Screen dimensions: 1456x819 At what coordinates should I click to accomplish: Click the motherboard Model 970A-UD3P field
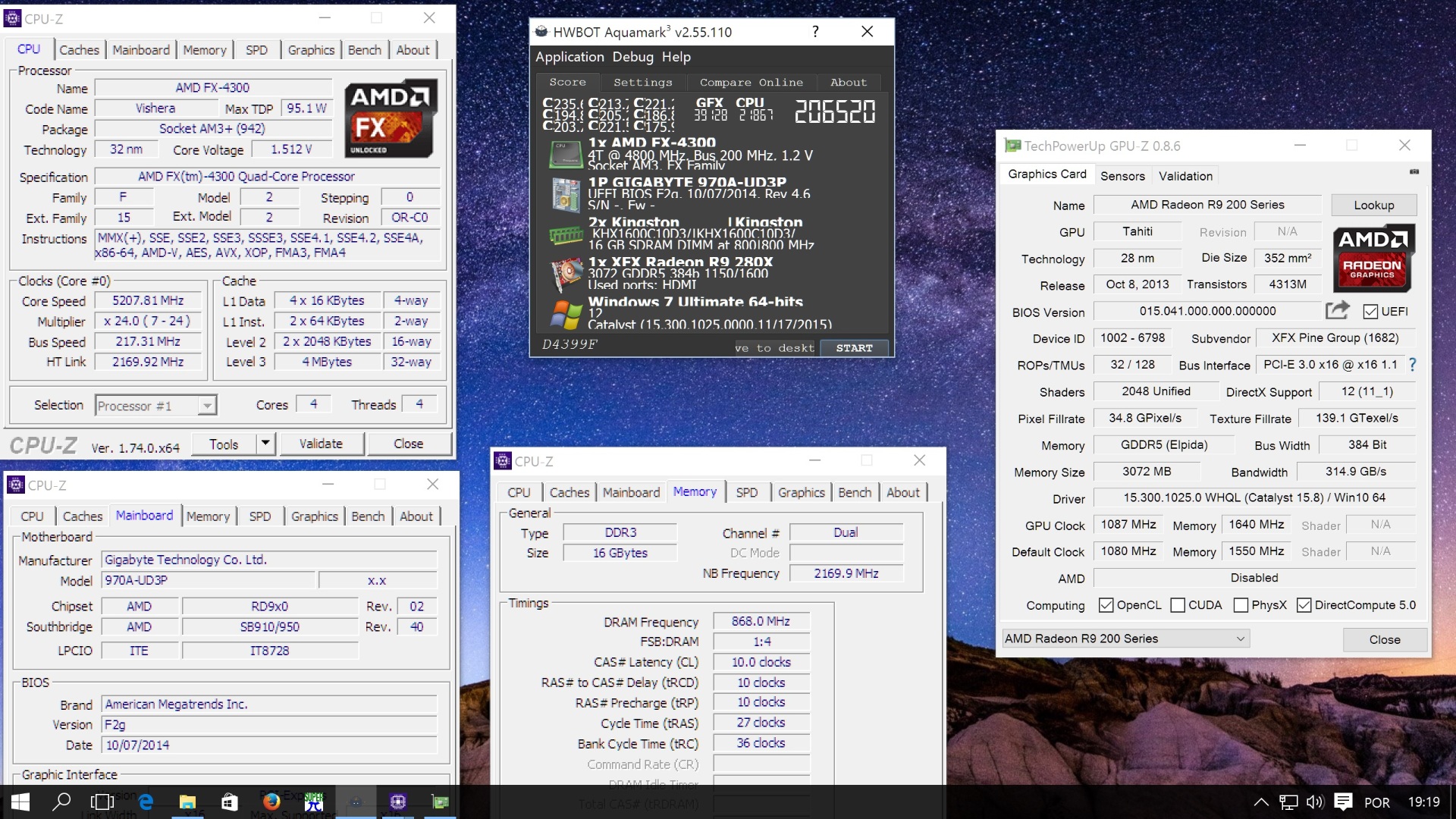pos(208,580)
